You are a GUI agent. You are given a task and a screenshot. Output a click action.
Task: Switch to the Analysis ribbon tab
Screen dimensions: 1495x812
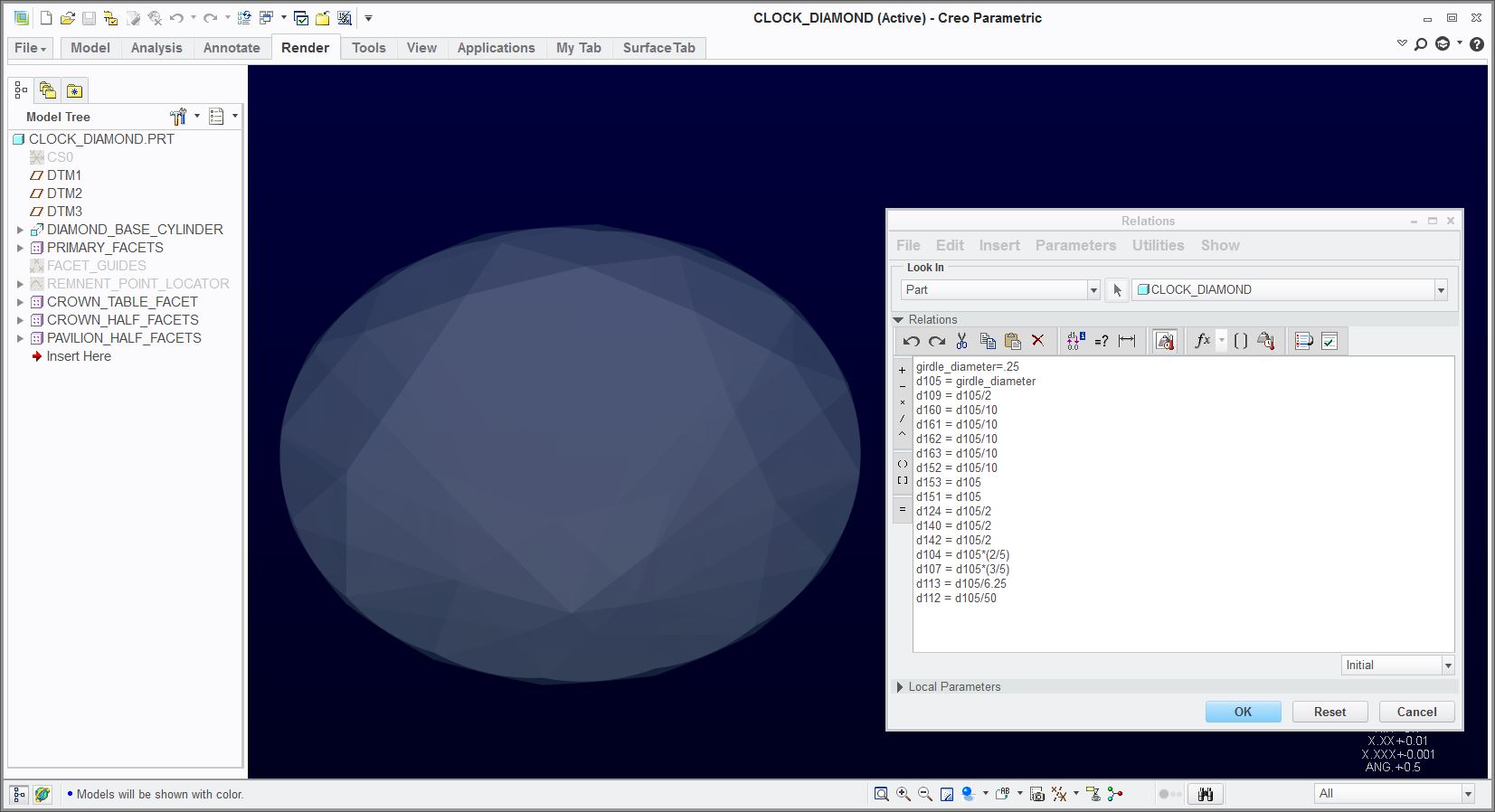156,48
